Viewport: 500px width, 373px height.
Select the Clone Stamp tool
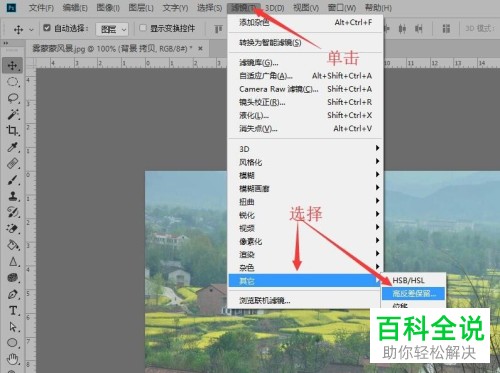pyautogui.click(x=12, y=196)
